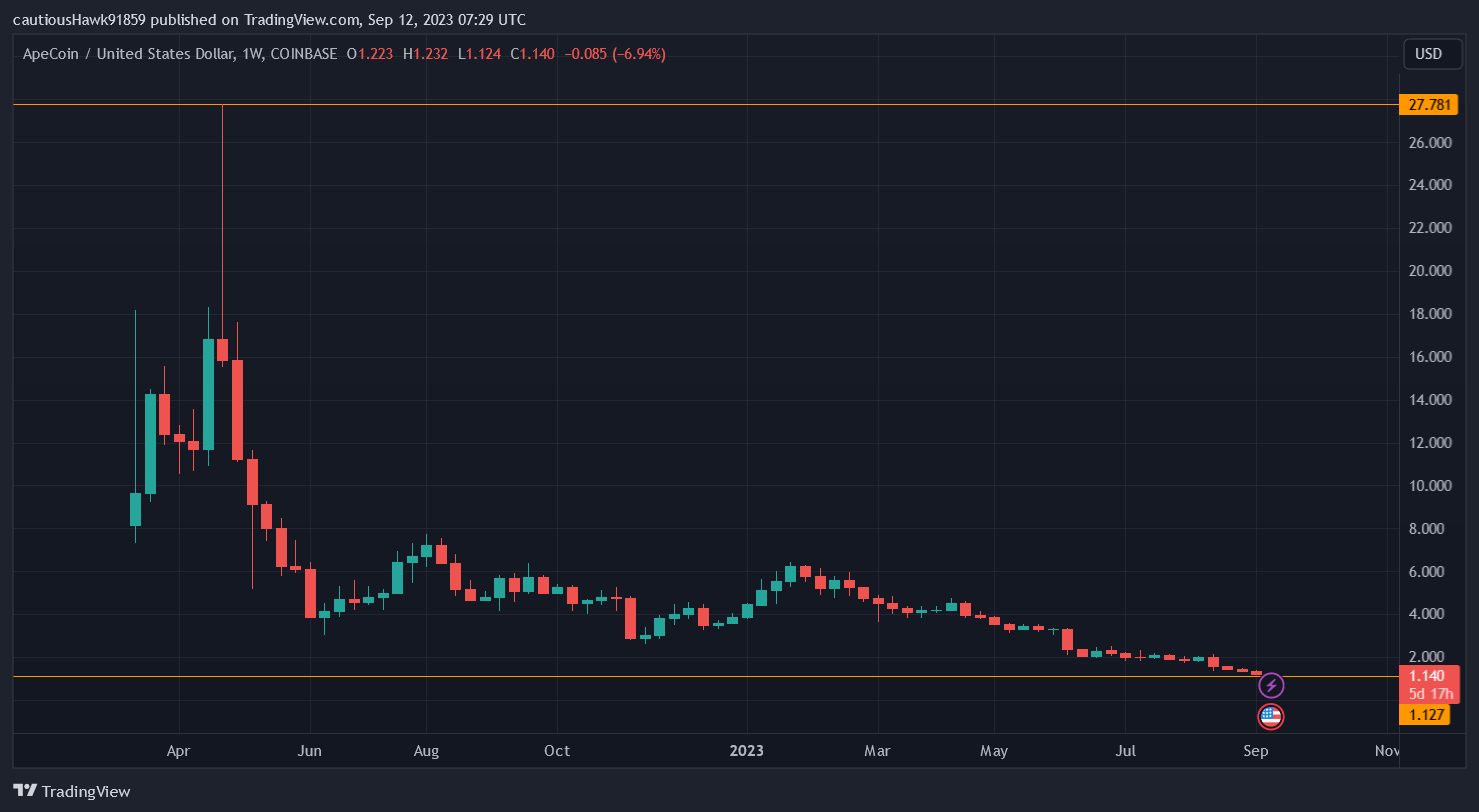
Task: Click the purple lightning bolt event icon
Action: pos(1270,686)
